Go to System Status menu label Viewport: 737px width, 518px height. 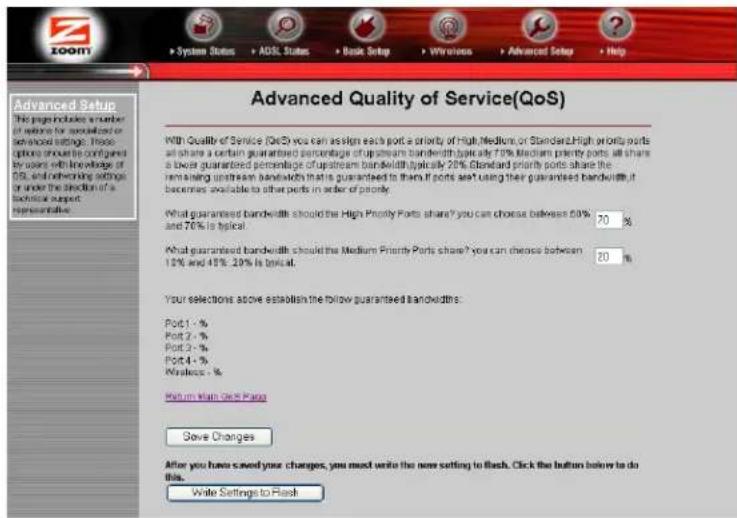pos(203,51)
